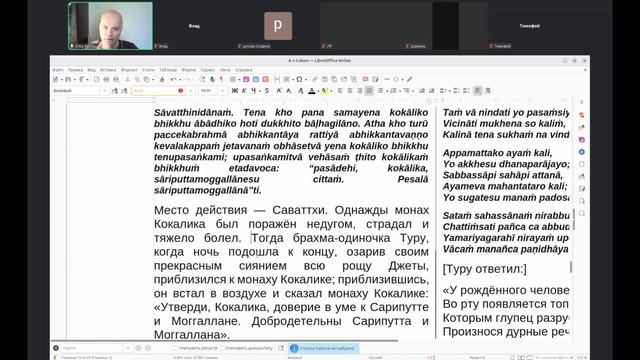Click the Insert Comment icon
The height and width of the screenshot is (360, 640).
365,80
